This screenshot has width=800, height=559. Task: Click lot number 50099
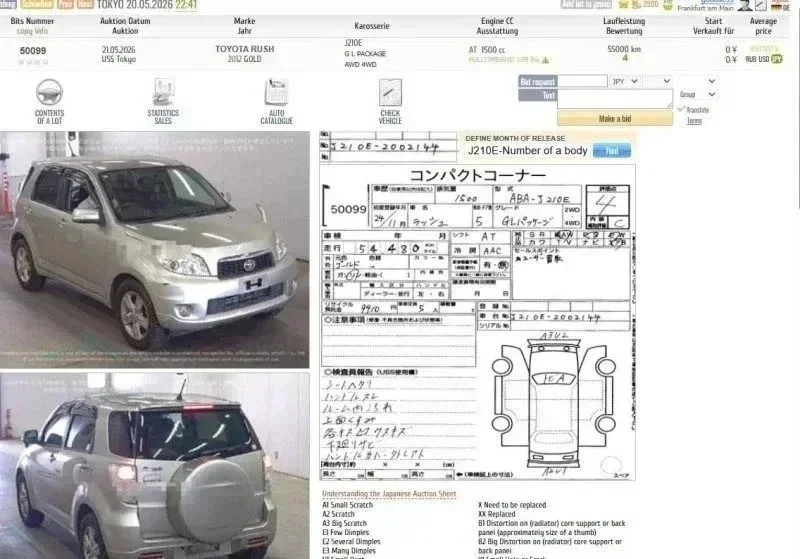(x=33, y=51)
